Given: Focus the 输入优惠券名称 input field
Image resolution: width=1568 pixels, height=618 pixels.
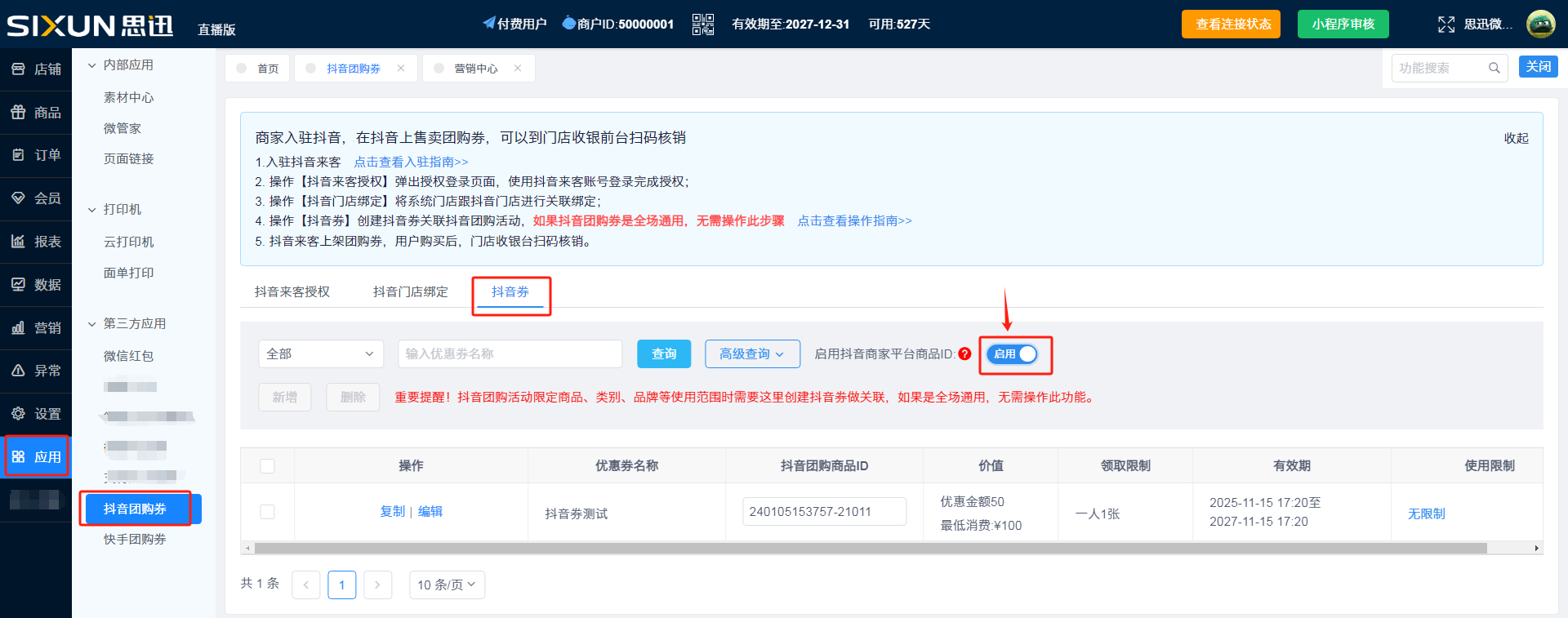Looking at the screenshot, I should tap(510, 353).
